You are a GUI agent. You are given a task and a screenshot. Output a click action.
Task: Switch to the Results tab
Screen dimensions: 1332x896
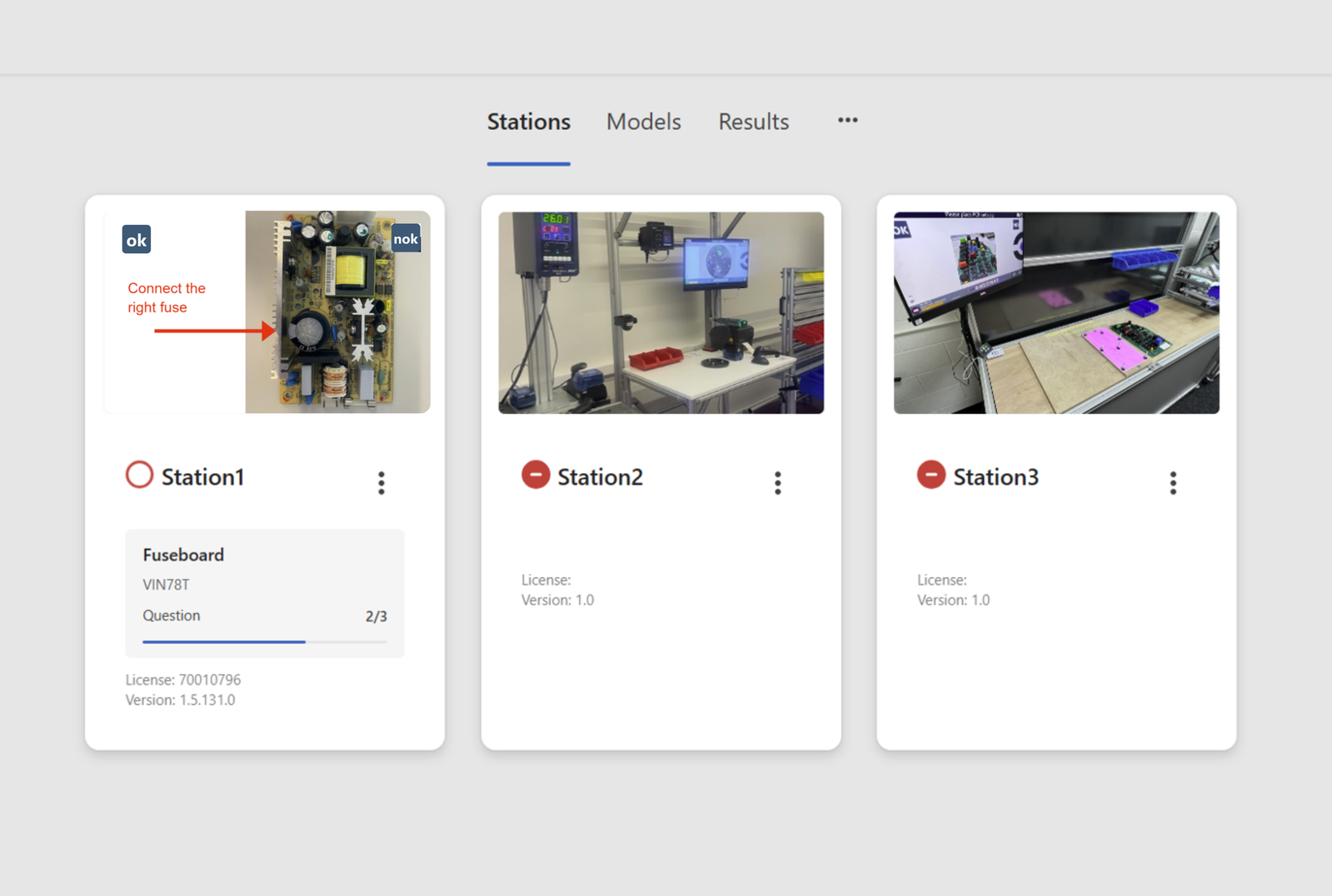[754, 122]
